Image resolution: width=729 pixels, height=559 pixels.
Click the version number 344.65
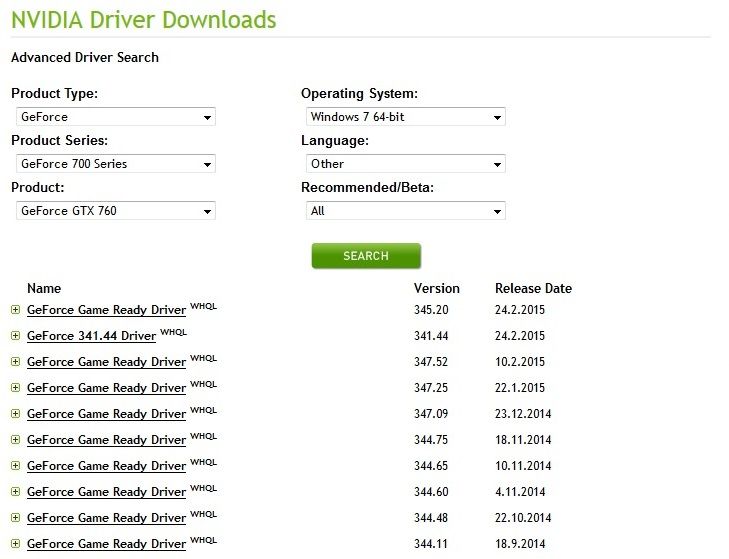tap(431, 466)
